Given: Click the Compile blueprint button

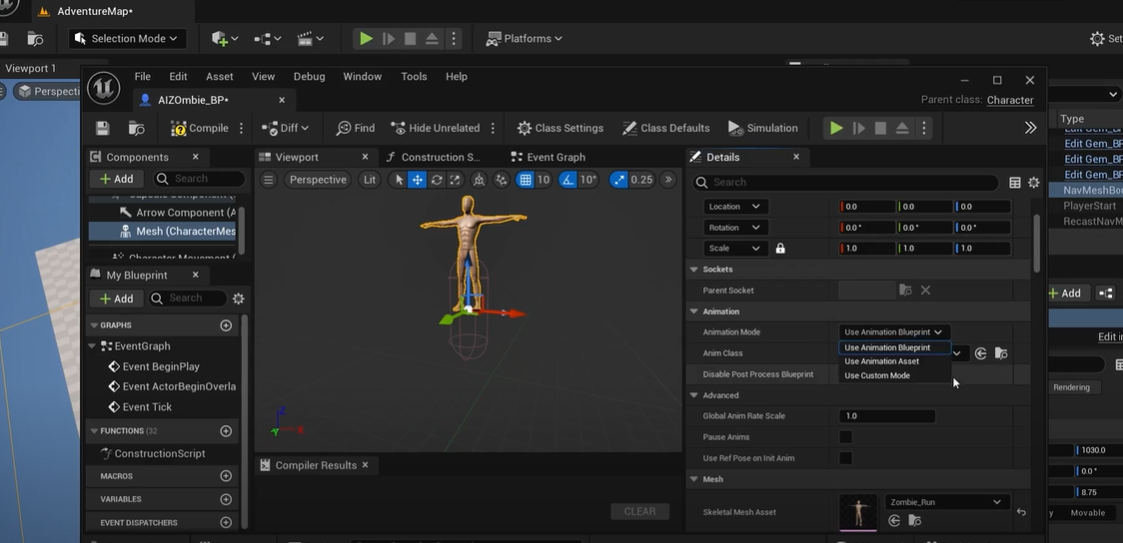Looking at the screenshot, I should pos(200,128).
